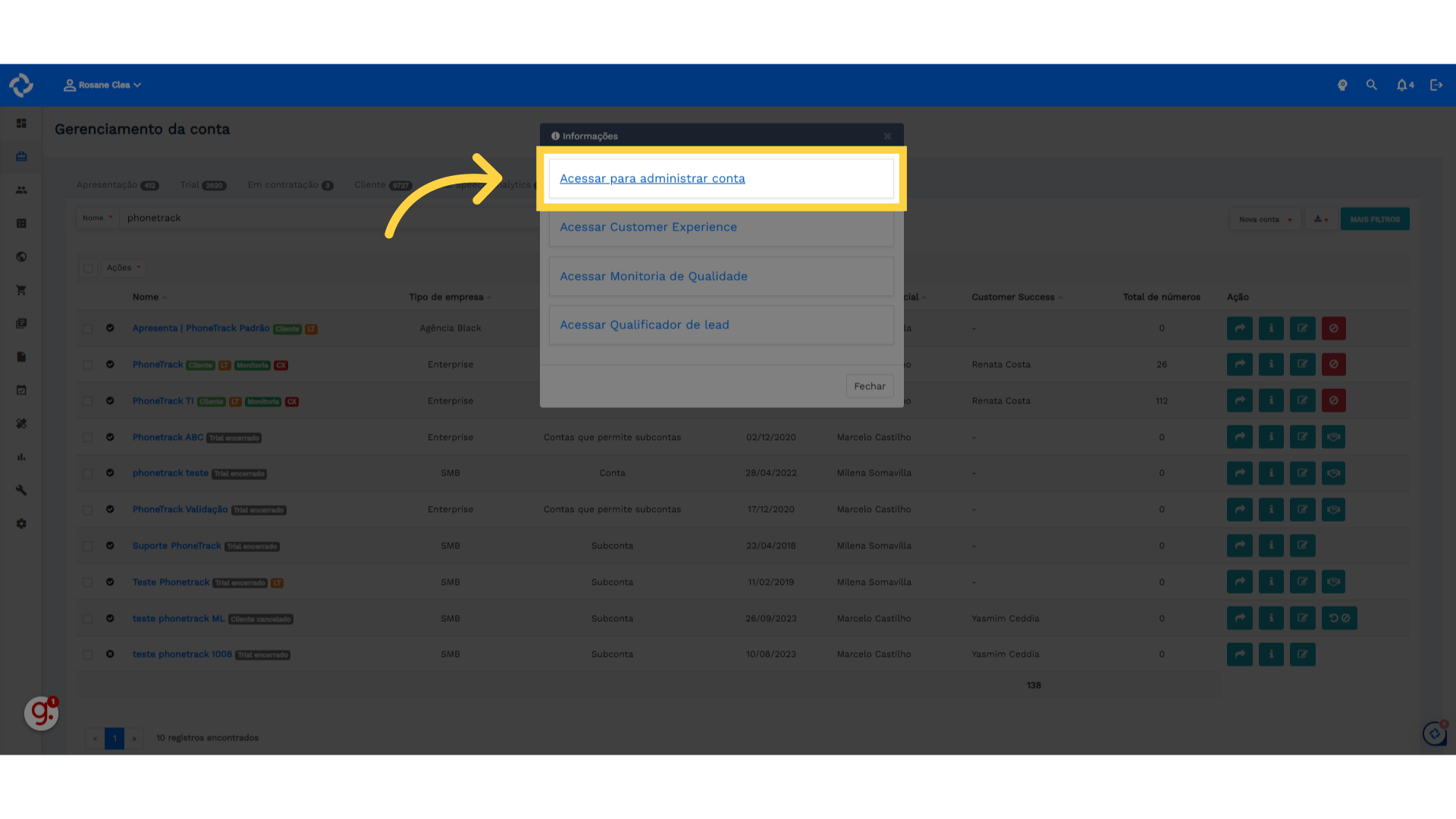The width and height of the screenshot is (1456, 819).
Task: Open the users icon in sidebar
Action: [x=21, y=190]
